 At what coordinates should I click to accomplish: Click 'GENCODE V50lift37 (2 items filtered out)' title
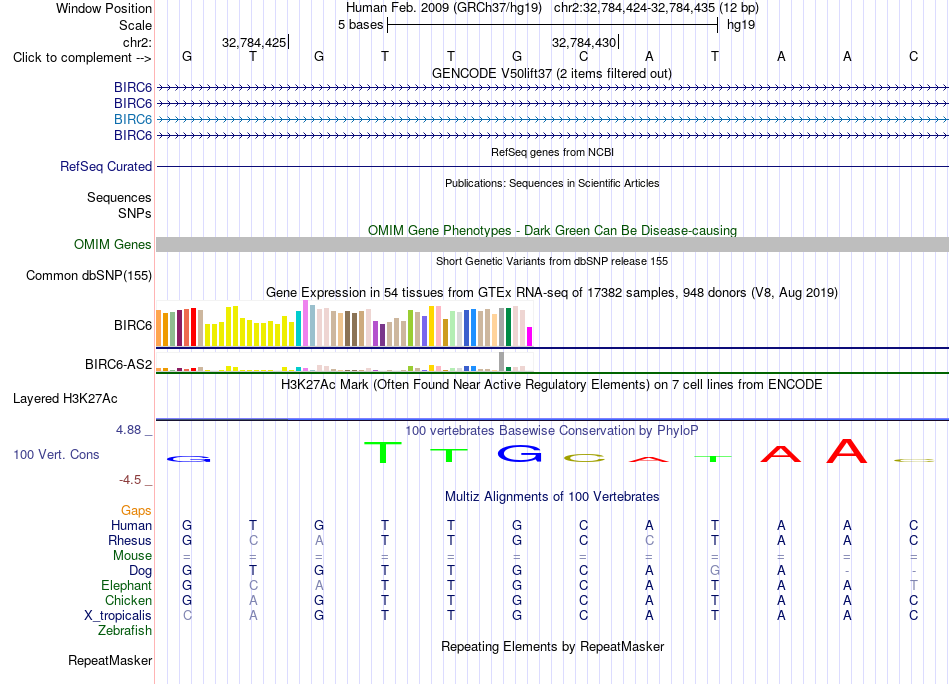551,73
